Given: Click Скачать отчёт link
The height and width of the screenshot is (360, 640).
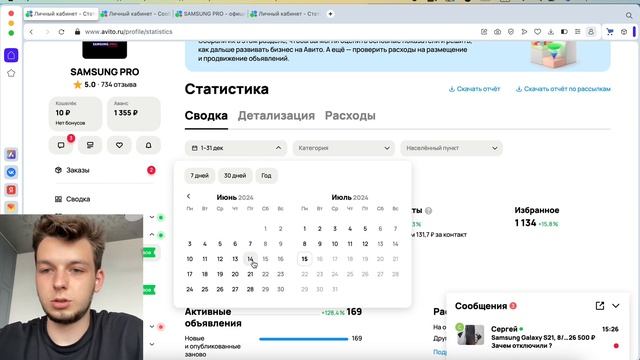Looking at the screenshot, I should click(474, 89).
